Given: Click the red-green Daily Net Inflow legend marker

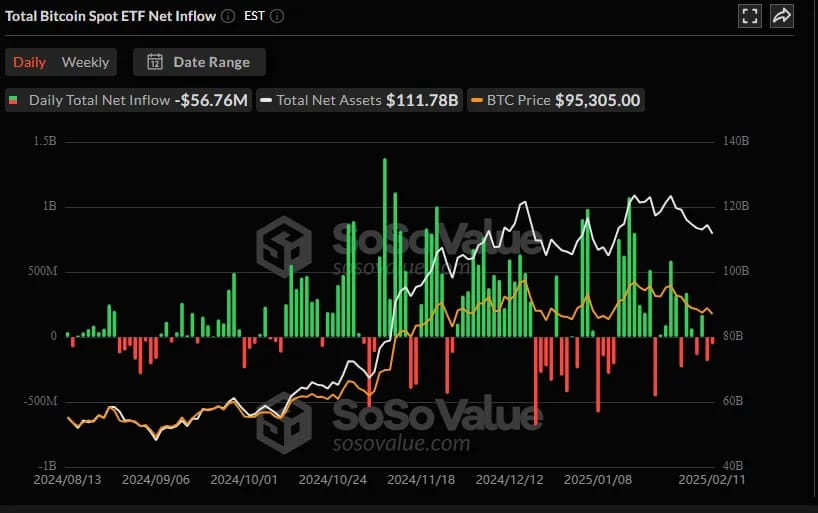Looking at the screenshot, I should coord(13,100).
